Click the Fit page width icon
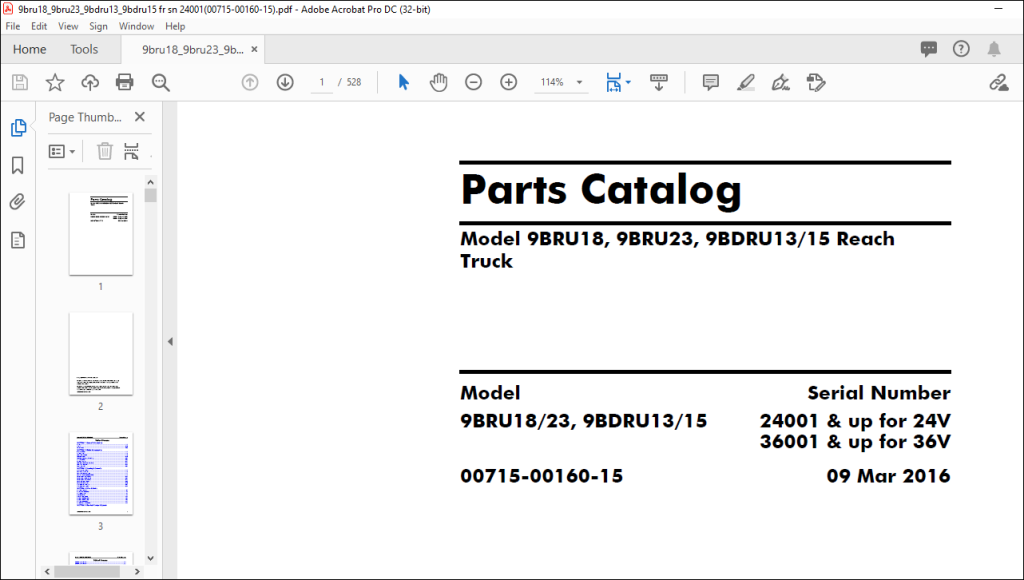The image size is (1024, 580). coord(613,82)
